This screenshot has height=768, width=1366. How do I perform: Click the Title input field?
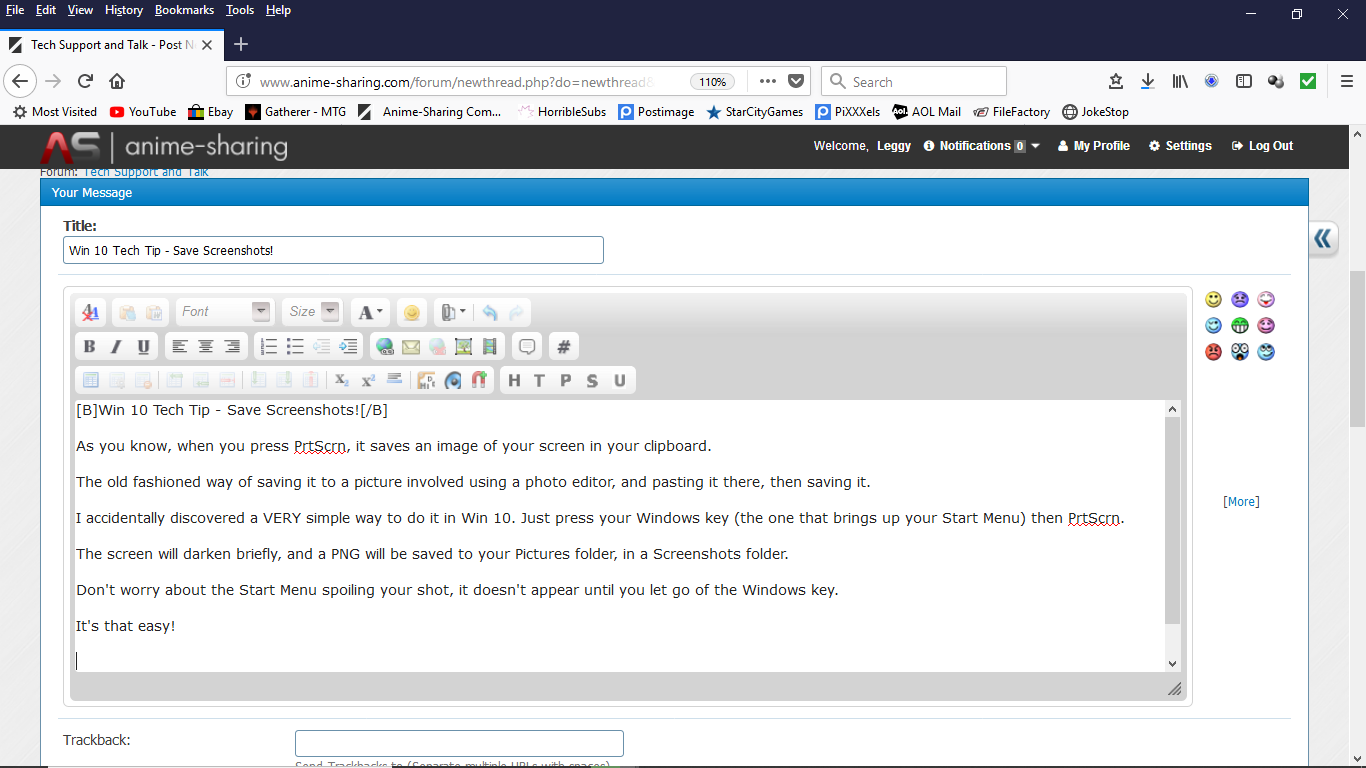pyautogui.click(x=333, y=250)
